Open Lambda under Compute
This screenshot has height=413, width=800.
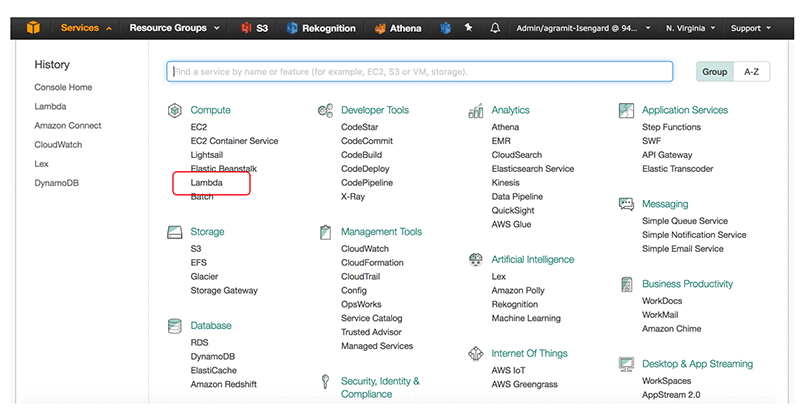pos(207,183)
